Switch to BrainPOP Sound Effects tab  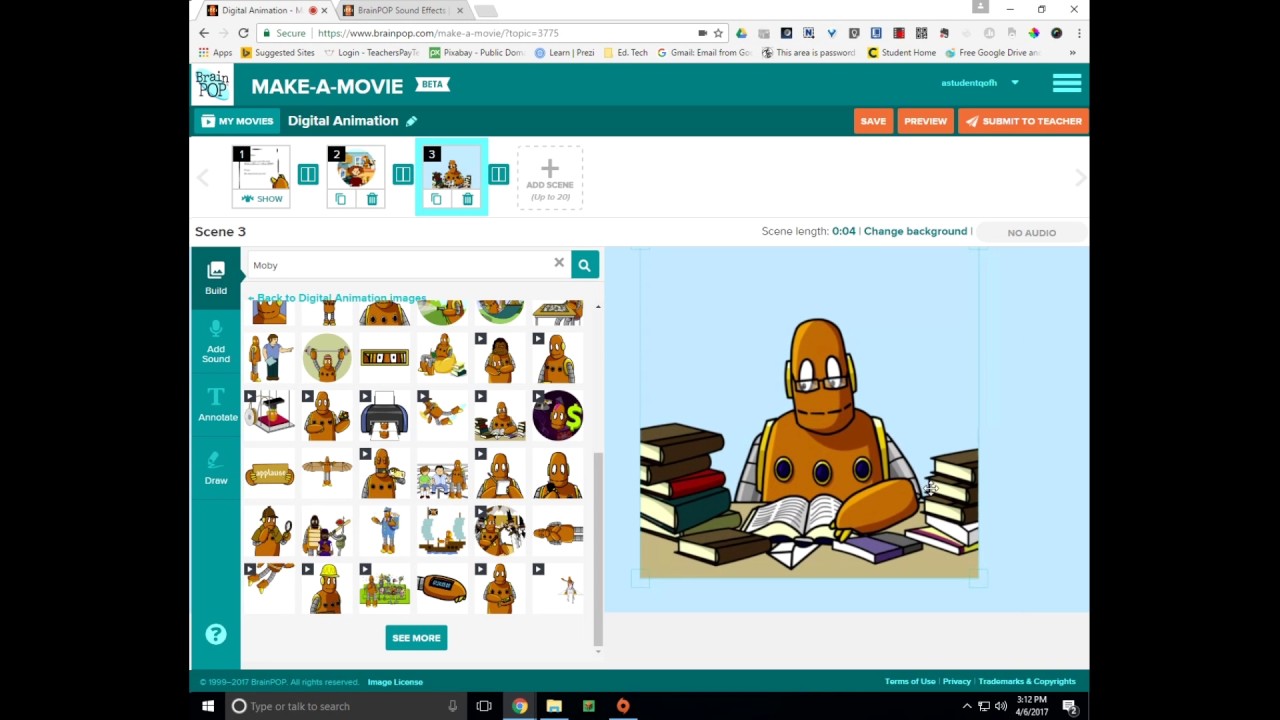(x=402, y=10)
